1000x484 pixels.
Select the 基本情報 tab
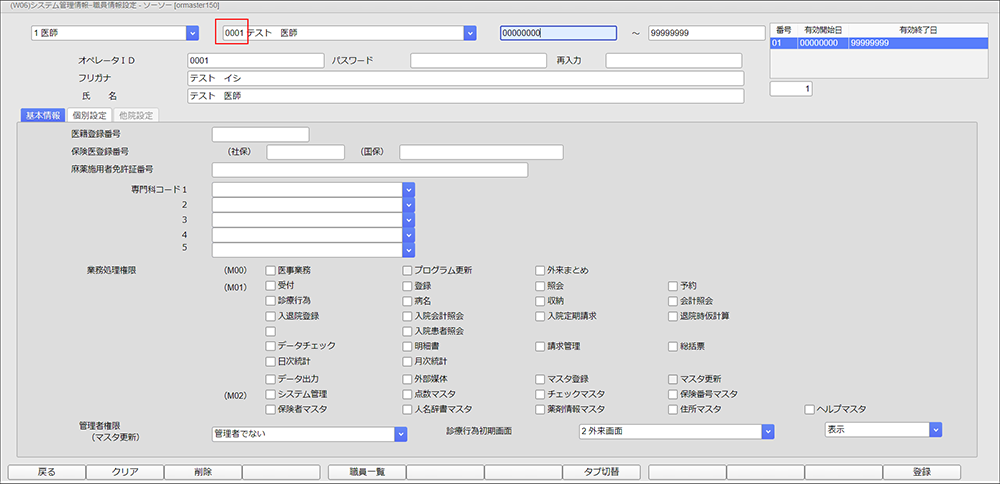(42, 116)
